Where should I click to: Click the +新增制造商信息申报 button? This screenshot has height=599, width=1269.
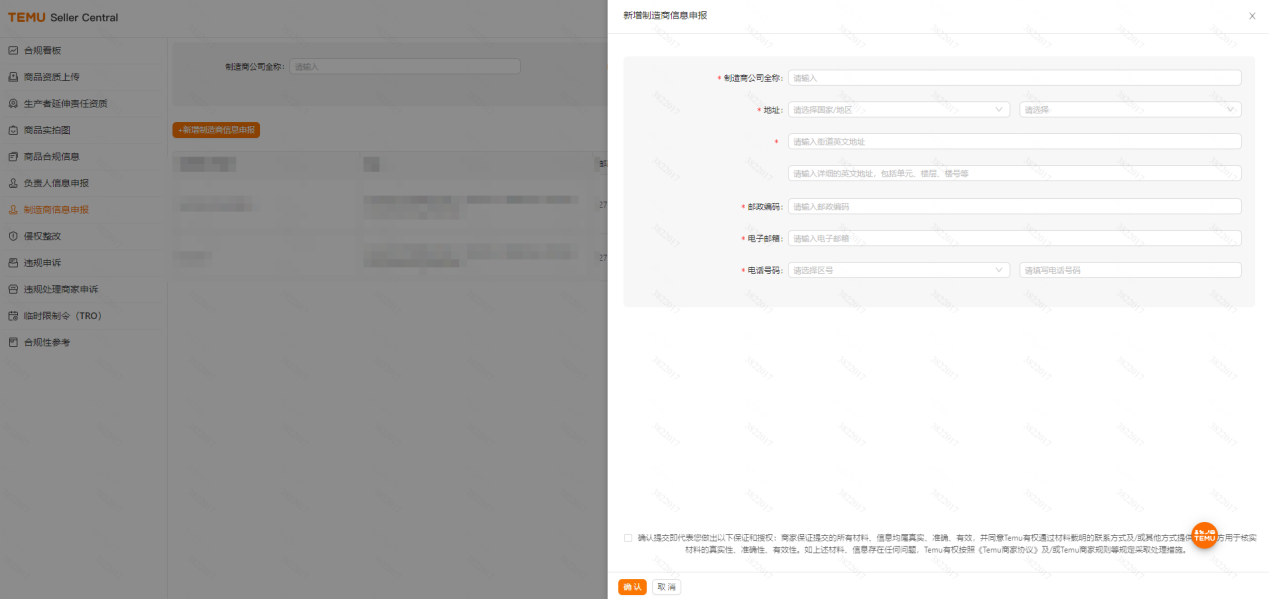214,129
